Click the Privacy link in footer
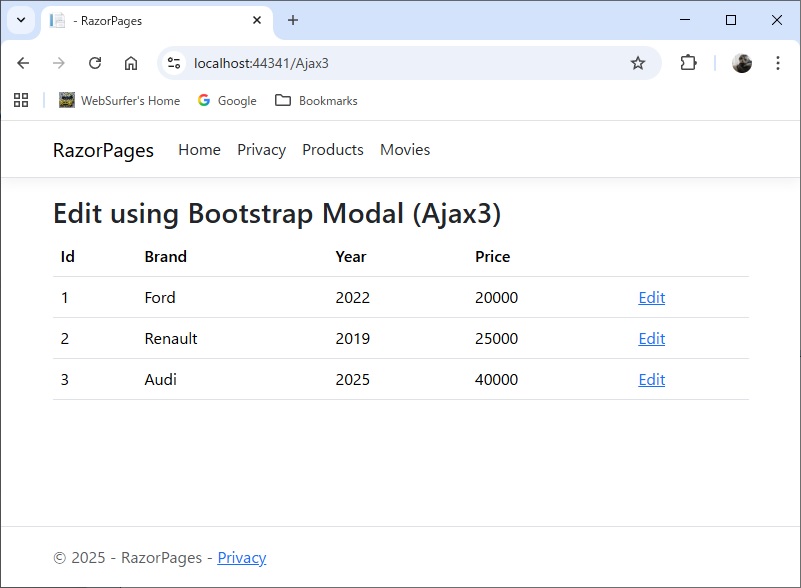 click(241, 558)
